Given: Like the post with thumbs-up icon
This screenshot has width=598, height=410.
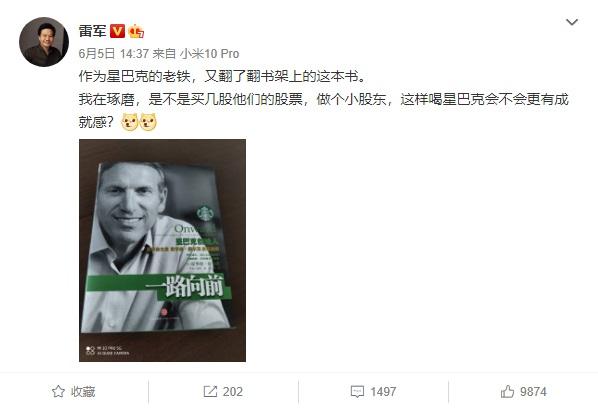Looking at the screenshot, I should (x=507, y=391).
